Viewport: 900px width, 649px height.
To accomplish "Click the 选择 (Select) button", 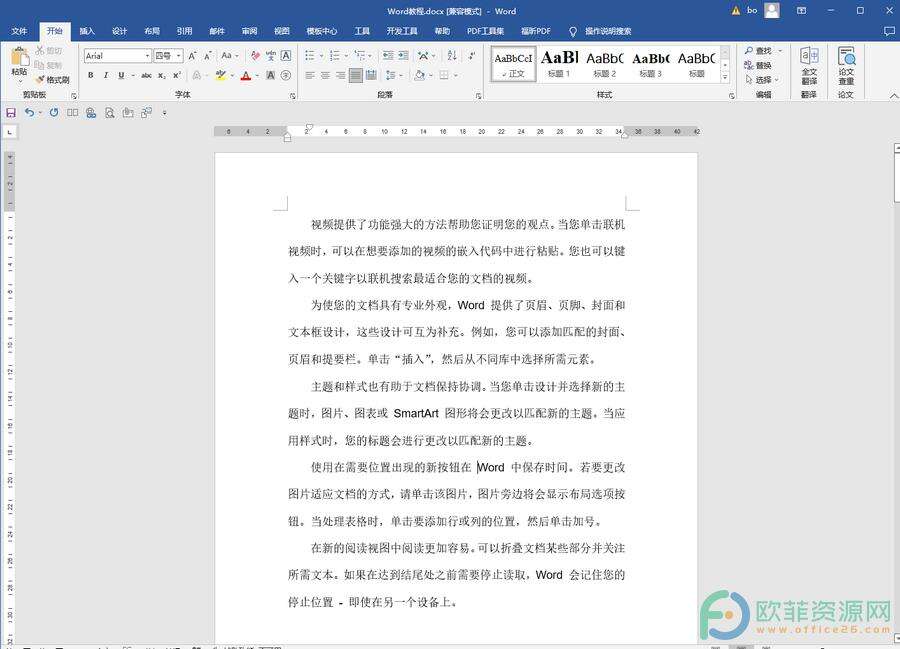I will point(762,80).
